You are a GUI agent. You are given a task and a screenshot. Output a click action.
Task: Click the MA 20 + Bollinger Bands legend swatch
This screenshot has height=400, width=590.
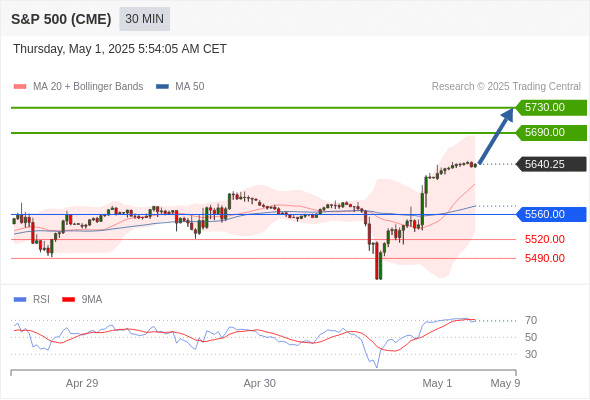pyautogui.click(x=20, y=87)
